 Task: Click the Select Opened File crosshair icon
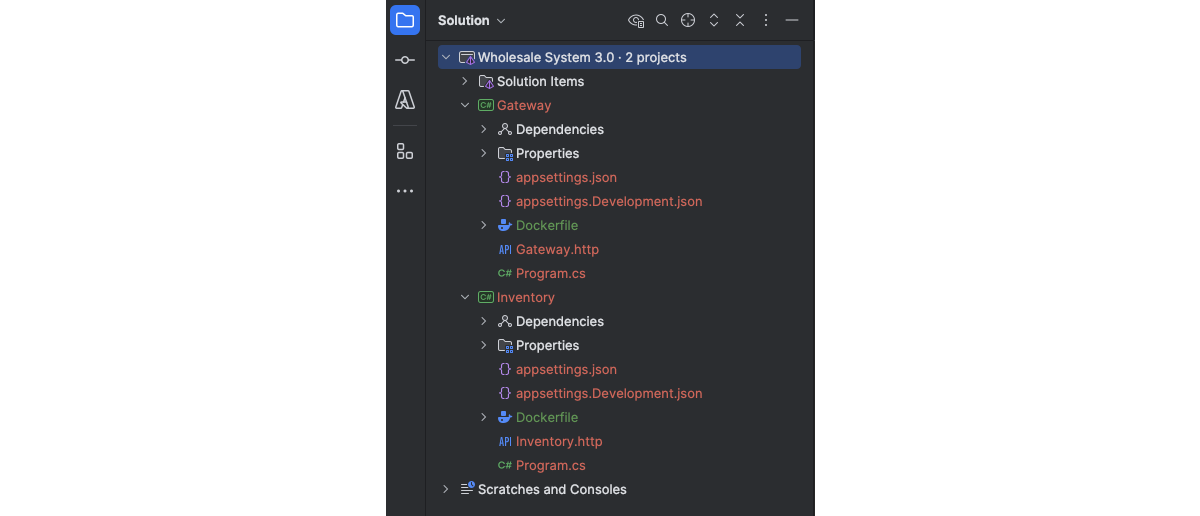[688, 20]
